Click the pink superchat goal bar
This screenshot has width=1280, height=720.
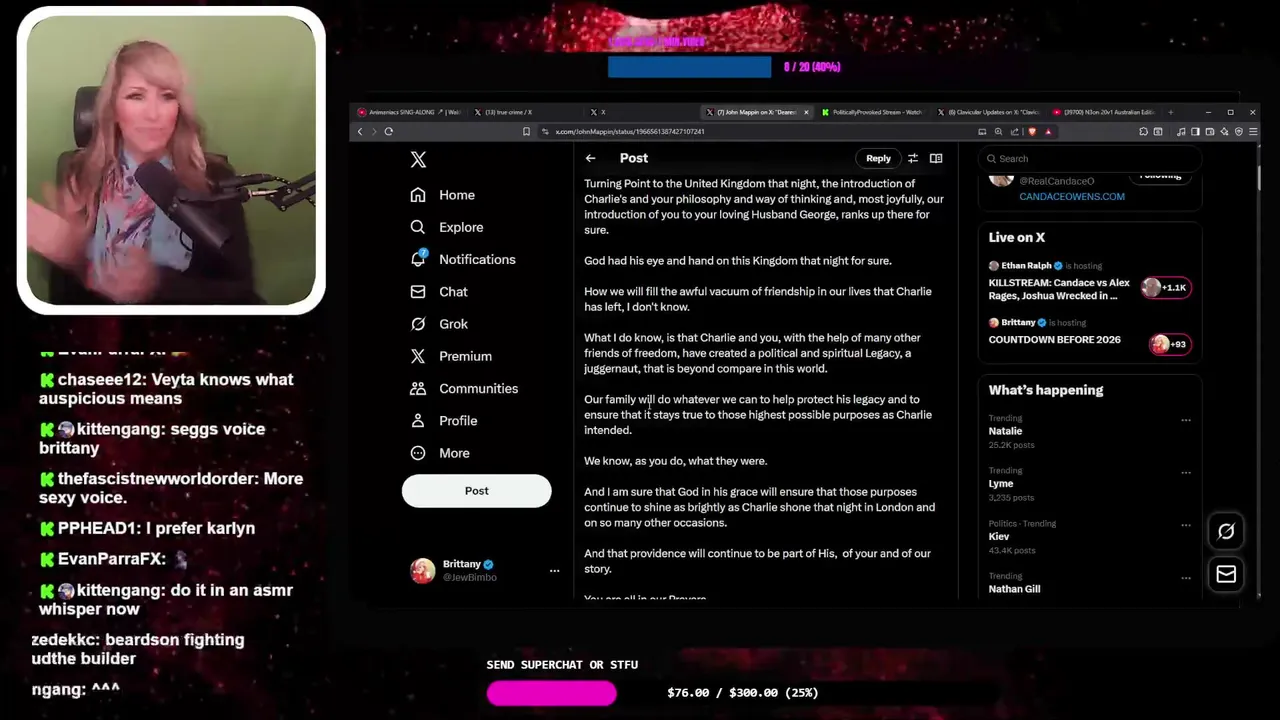tap(552, 693)
